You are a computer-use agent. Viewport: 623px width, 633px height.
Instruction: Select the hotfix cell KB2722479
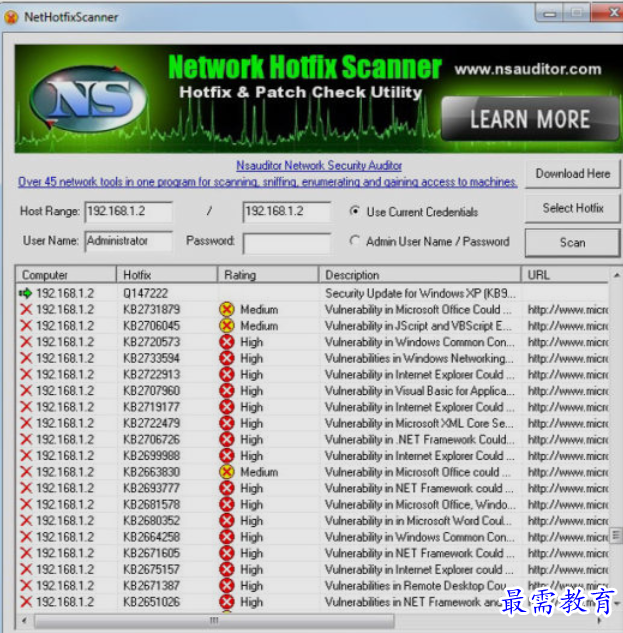tap(151, 423)
